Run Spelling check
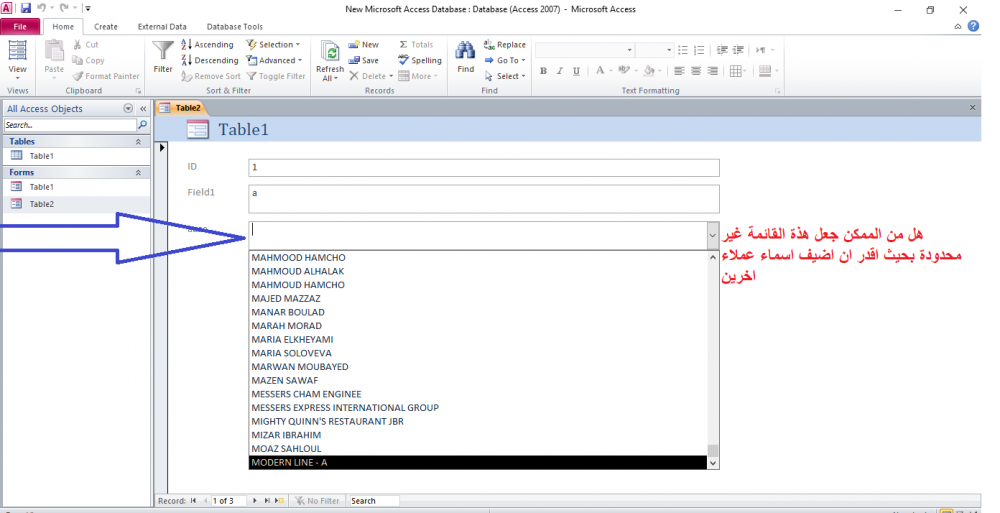This screenshot has height=513, width=1000. [x=420, y=60]
